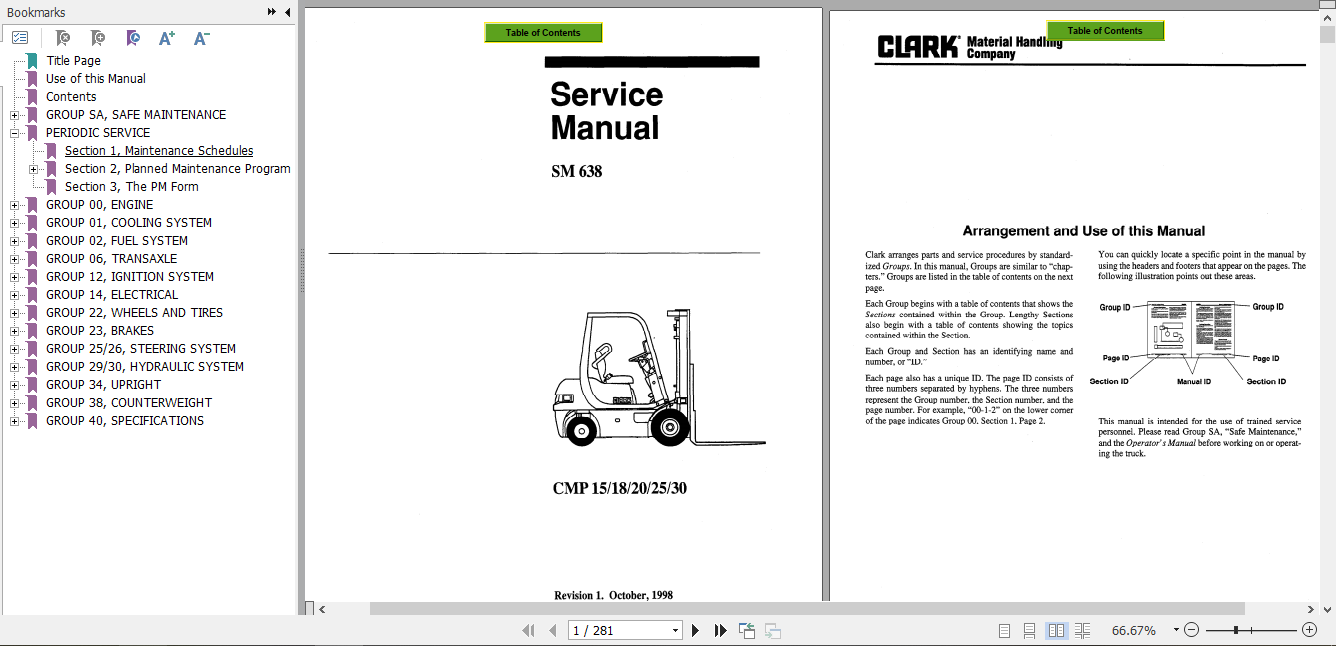Image resolution: width=1336 pixels, height=646 pixels.
Task: Expand GROUP SA, SAFE MAINTENANCE bookmark
Action: click(x=15, y=115)
